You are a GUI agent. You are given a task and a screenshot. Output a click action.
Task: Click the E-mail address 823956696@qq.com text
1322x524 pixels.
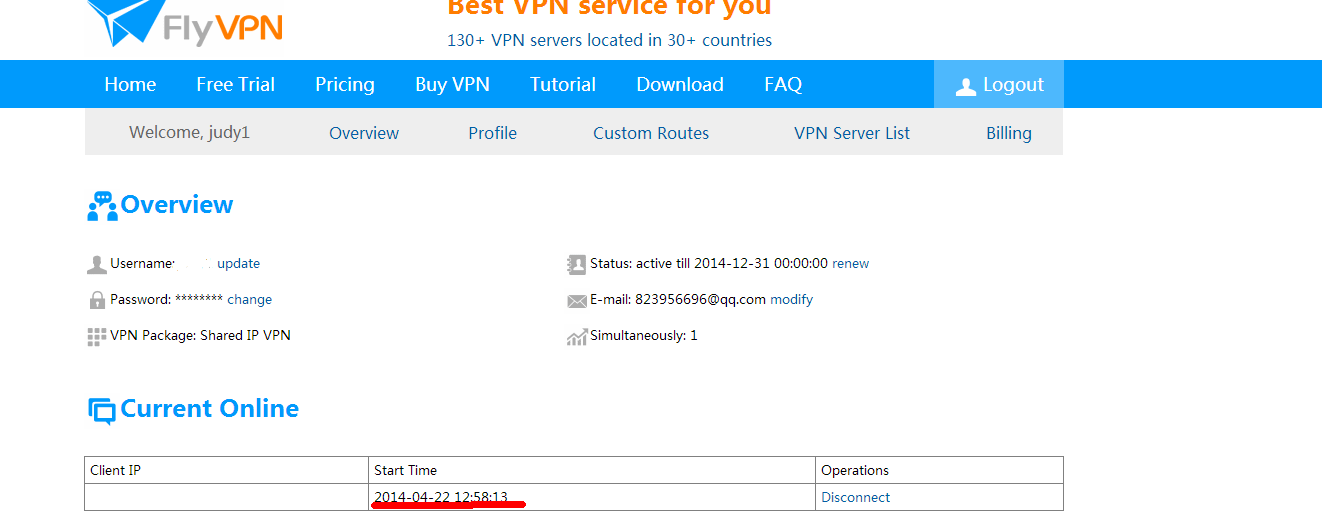pyautogui.click(x=700, y=299)
